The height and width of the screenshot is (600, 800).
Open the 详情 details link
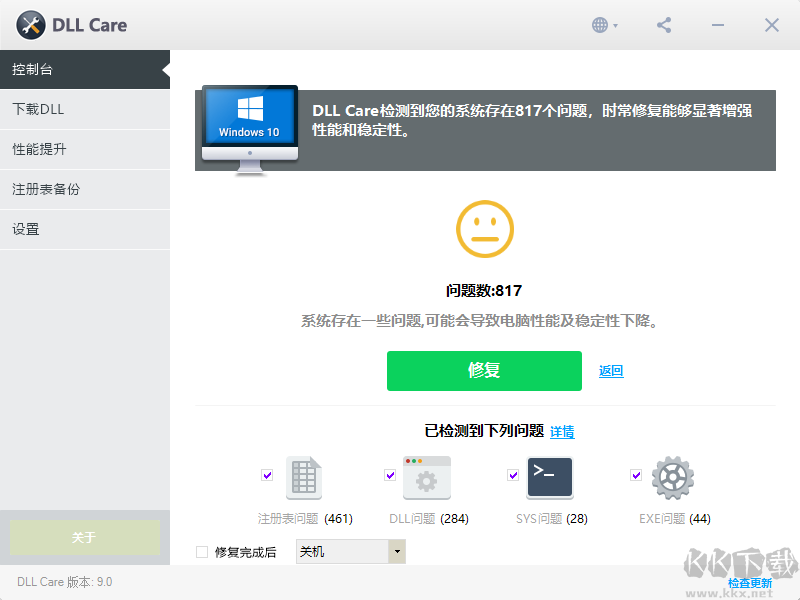click(x=561, y=432)
